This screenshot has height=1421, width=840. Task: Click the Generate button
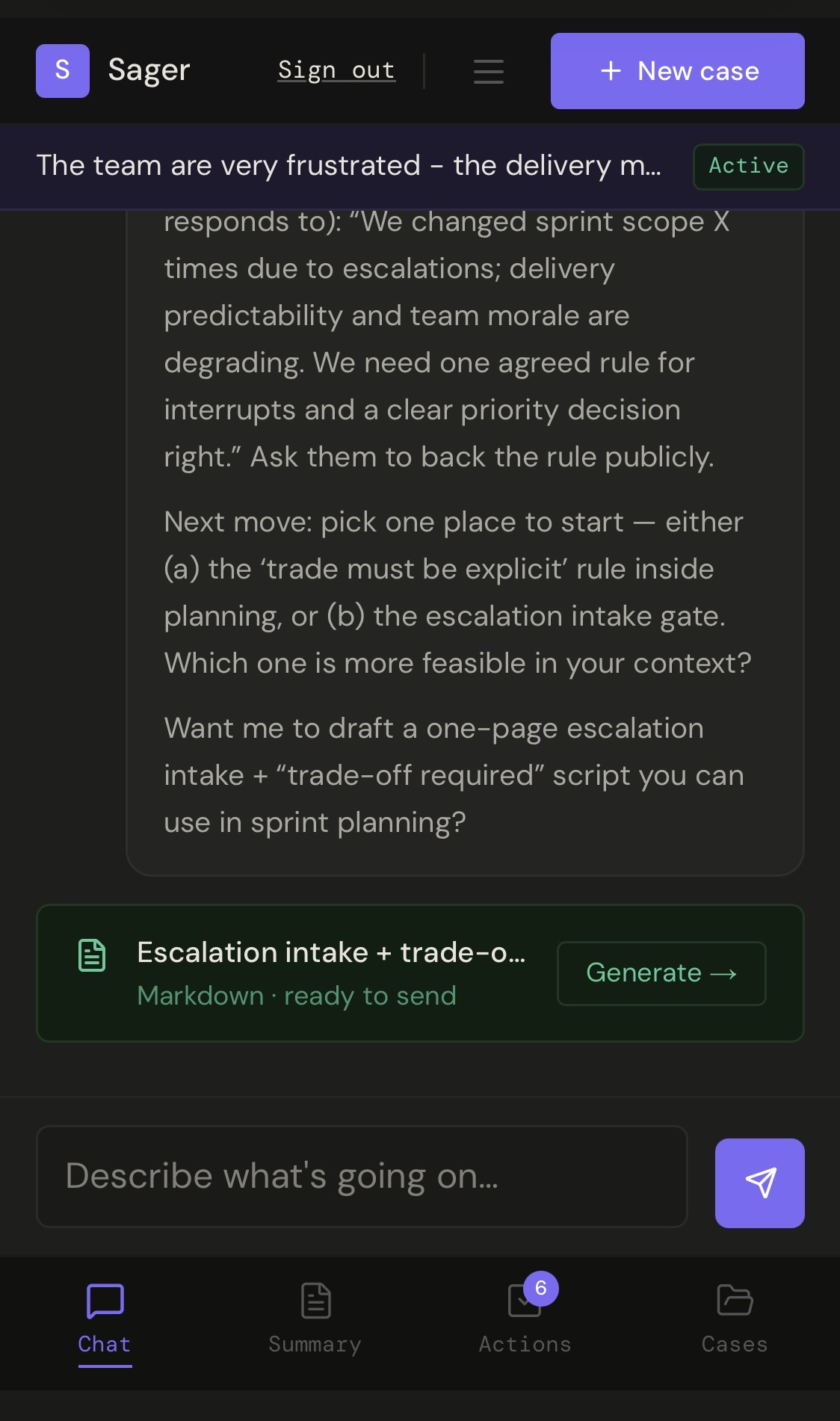coord(661,973)
